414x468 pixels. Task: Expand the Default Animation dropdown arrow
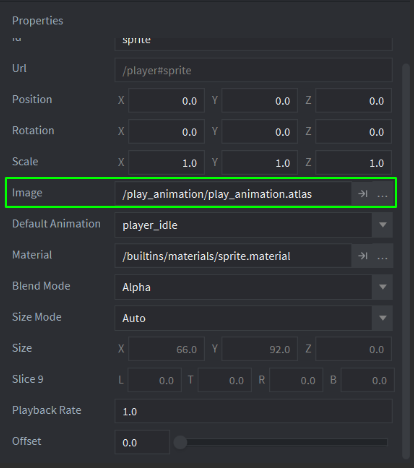tap(382, 225)
